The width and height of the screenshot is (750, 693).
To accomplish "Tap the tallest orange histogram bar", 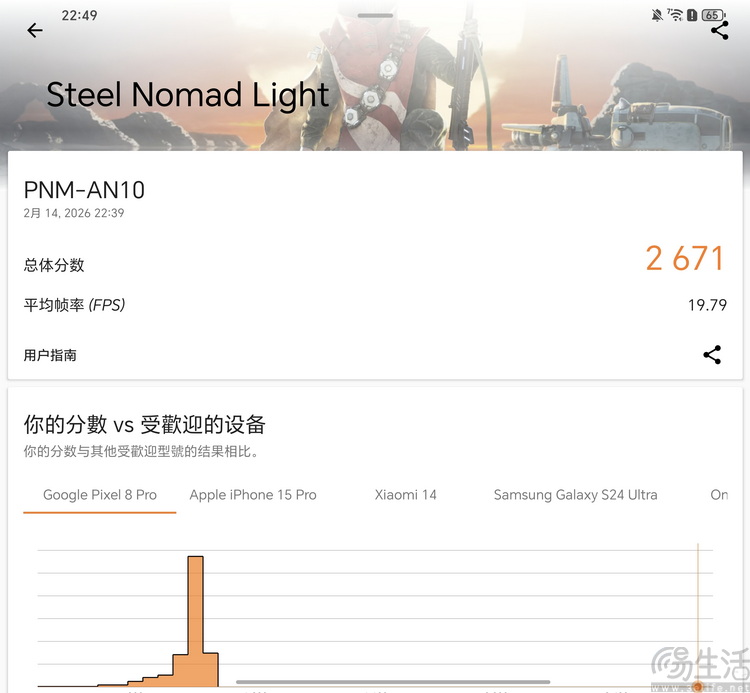I will point(196,621).
